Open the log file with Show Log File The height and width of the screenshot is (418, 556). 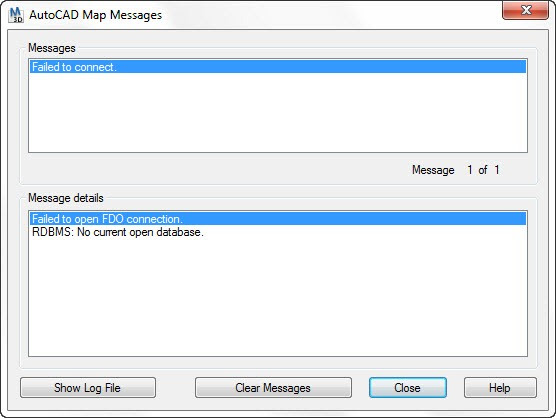point(88,388)
